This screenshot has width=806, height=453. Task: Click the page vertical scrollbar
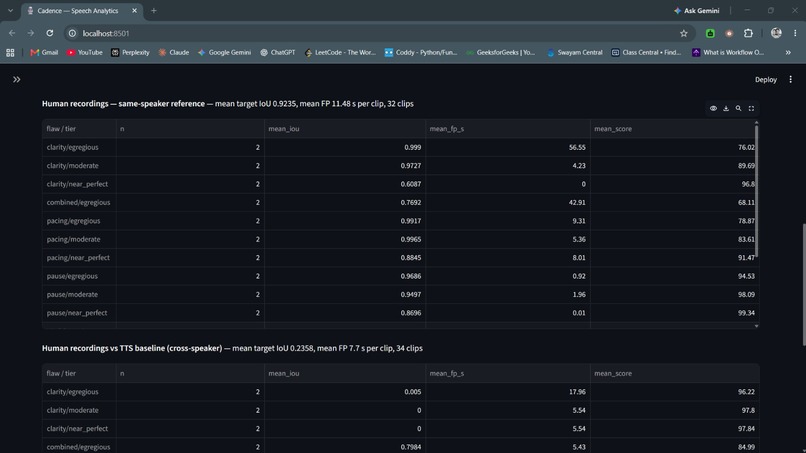tap(803, 284)
